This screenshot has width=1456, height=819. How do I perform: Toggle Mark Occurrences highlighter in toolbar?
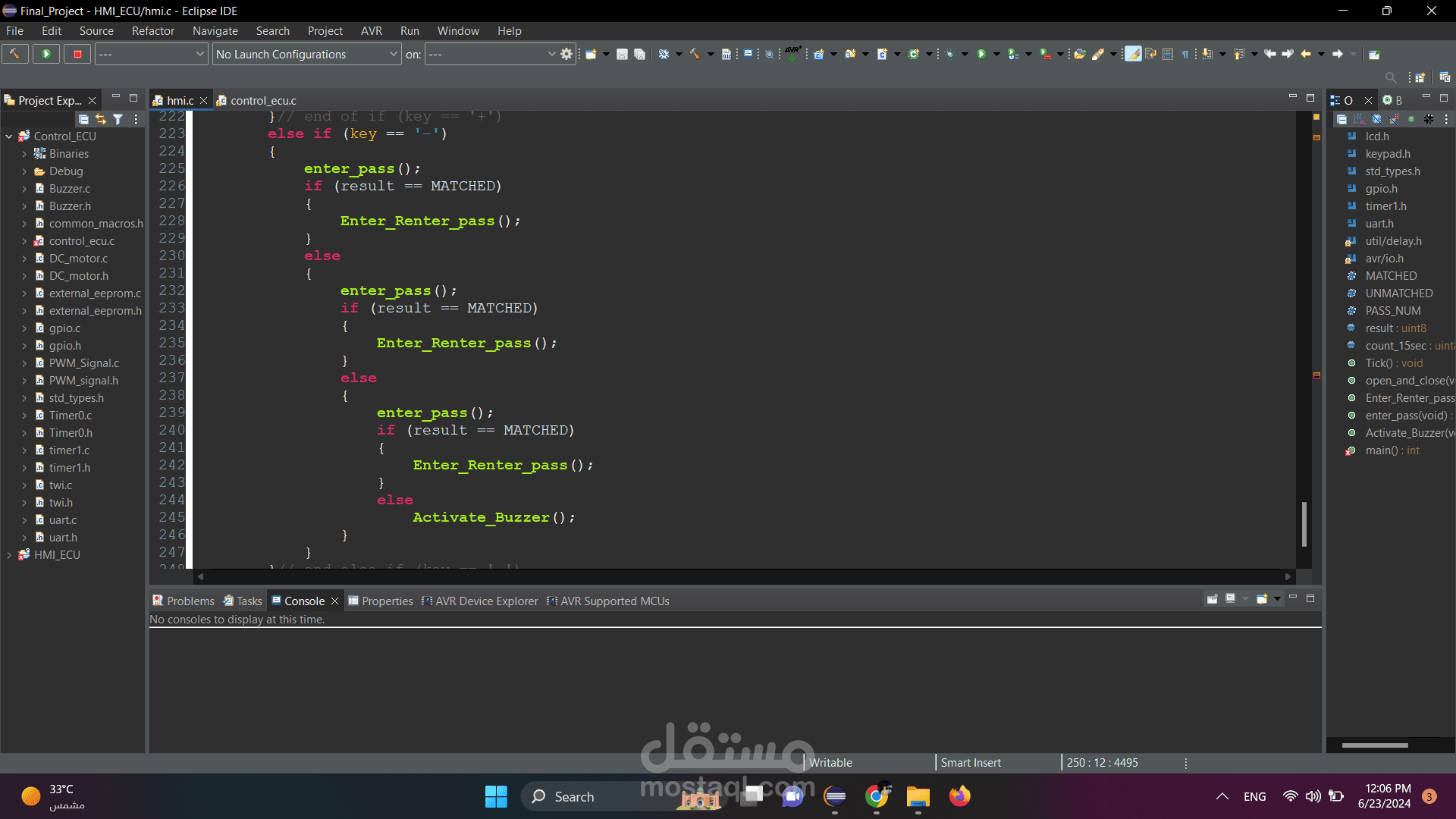1132,54
